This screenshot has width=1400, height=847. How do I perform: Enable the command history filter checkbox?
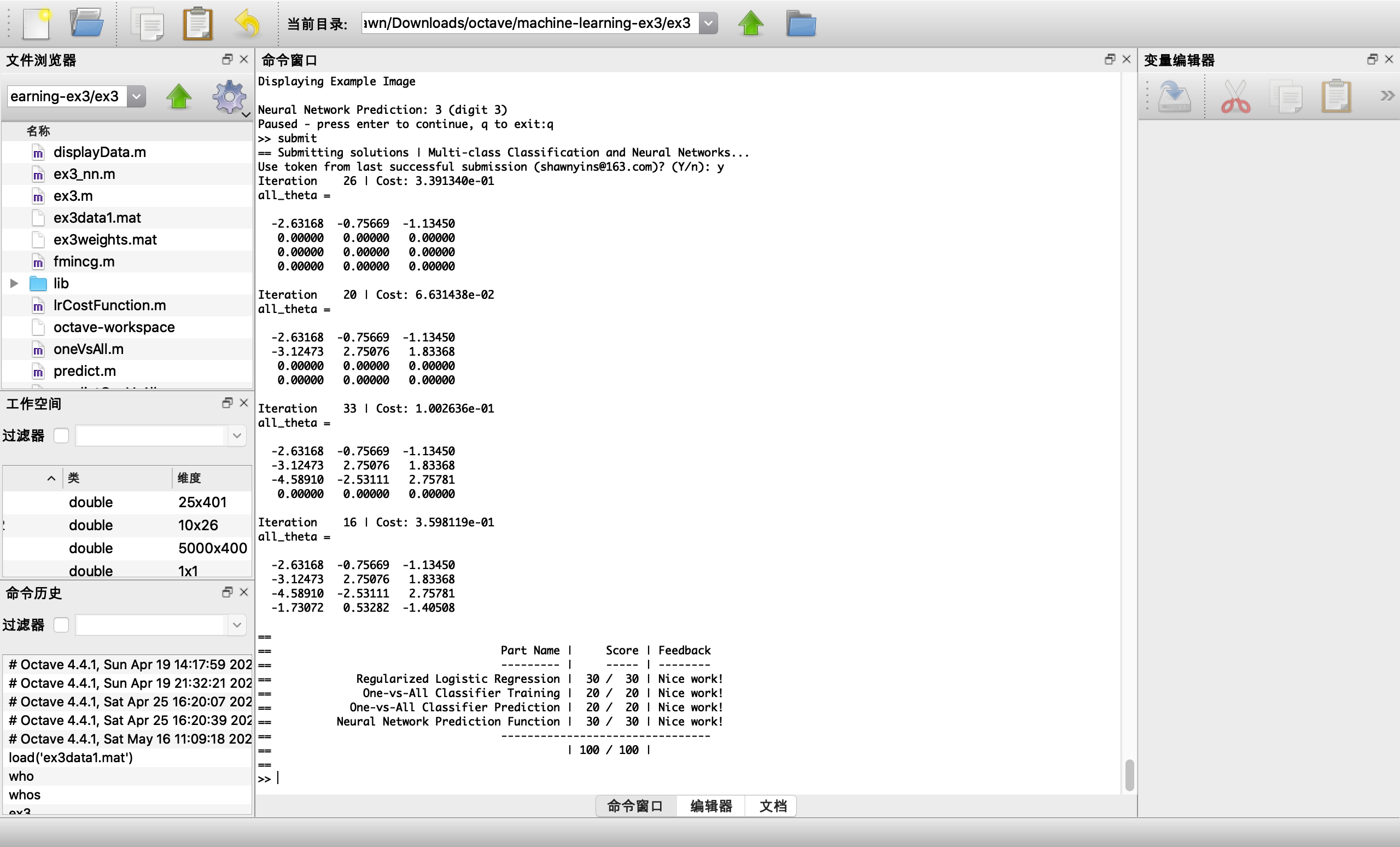click(x=61, y=625)
